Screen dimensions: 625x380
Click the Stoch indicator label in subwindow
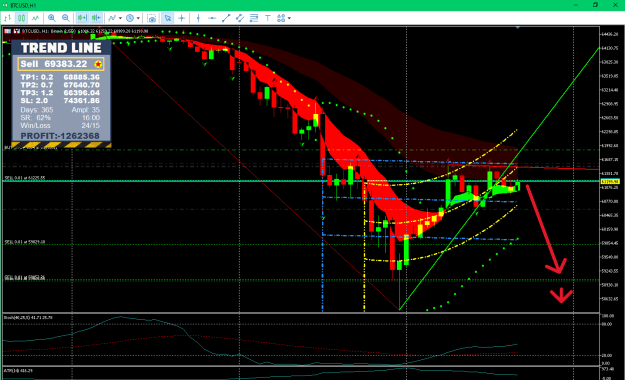(28, 317)
